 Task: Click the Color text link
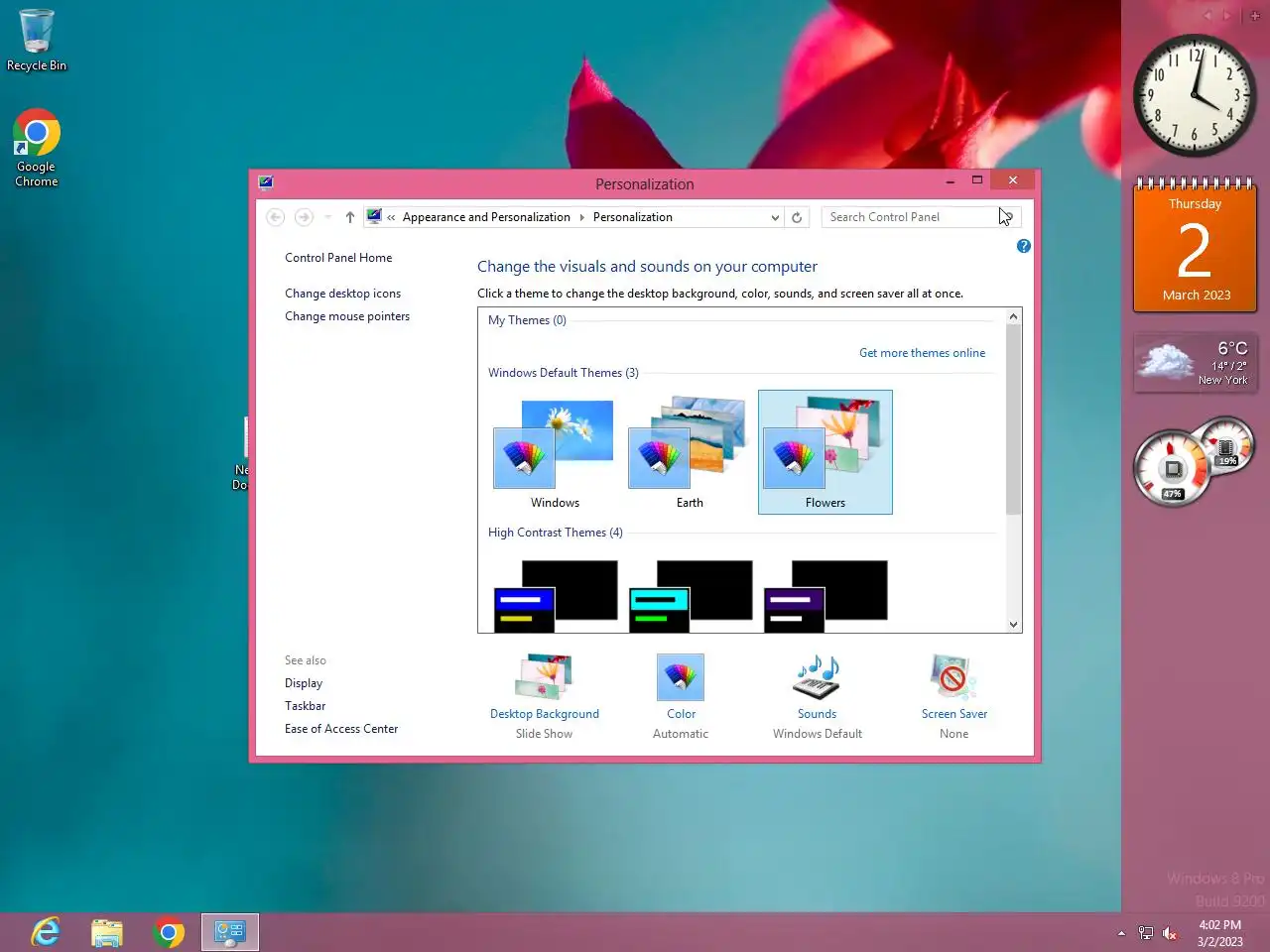pyautogui.click(x=681, y=714)
